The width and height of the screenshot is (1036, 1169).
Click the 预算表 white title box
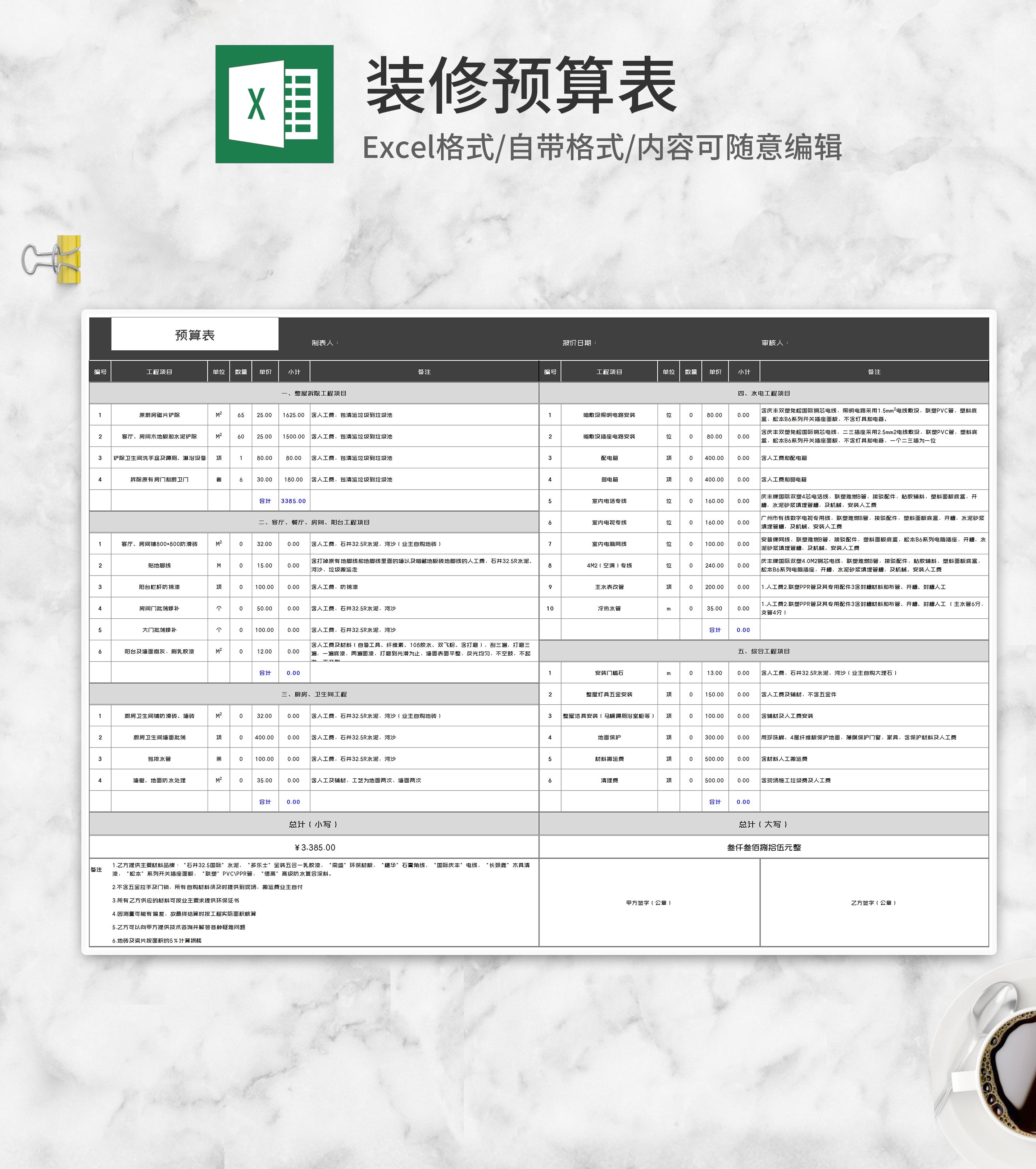[195, 335]
